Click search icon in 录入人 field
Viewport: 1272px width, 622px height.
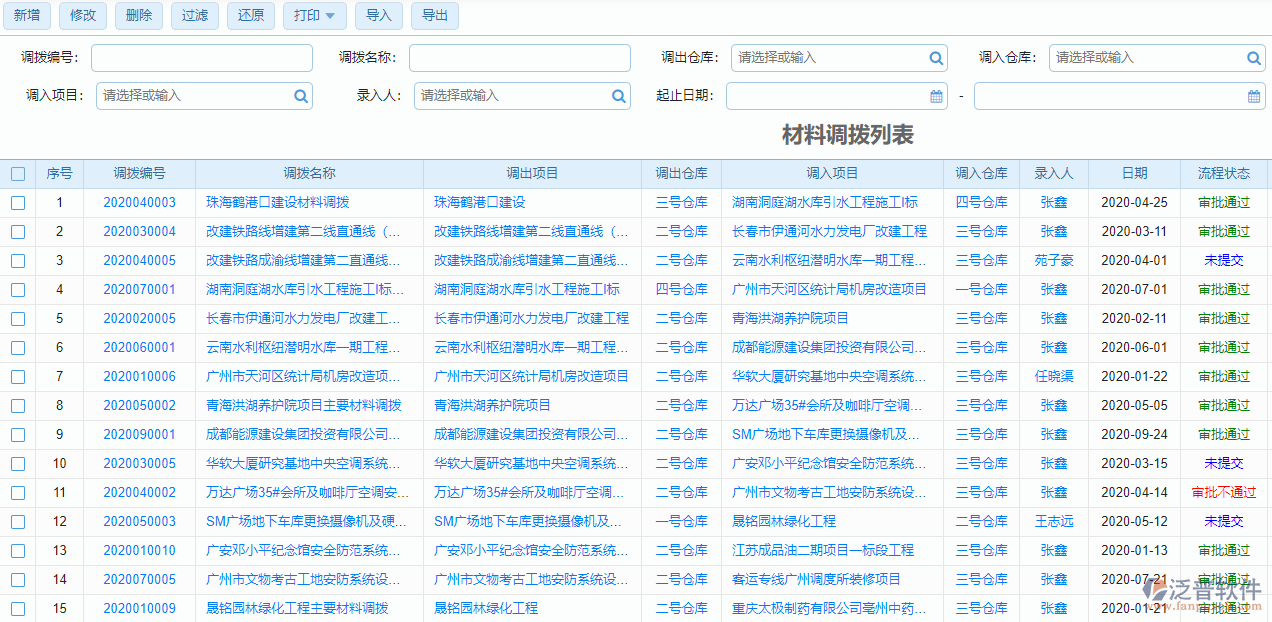(619, 97)
